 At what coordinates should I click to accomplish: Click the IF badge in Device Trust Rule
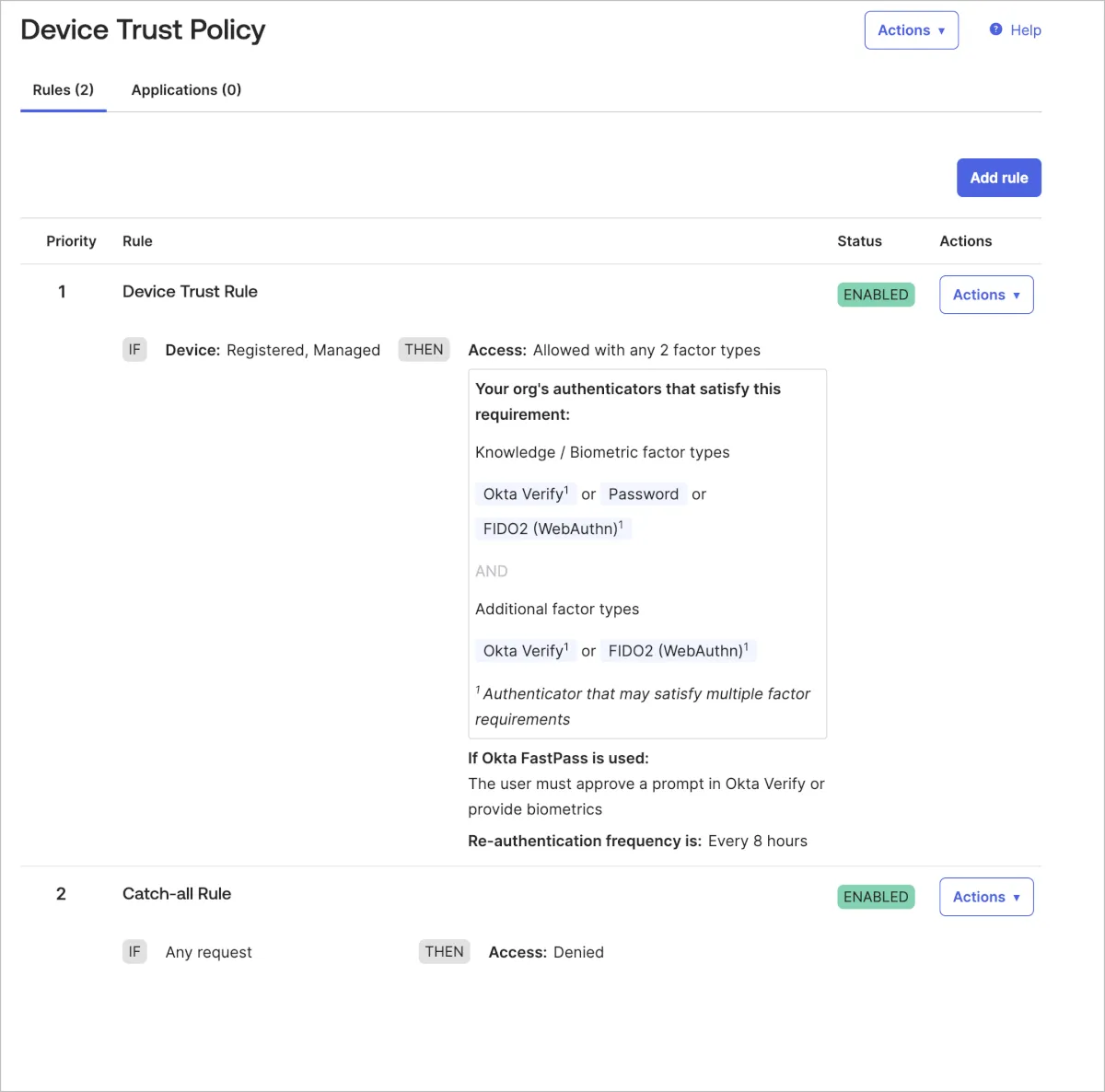(x=134, y=350)
